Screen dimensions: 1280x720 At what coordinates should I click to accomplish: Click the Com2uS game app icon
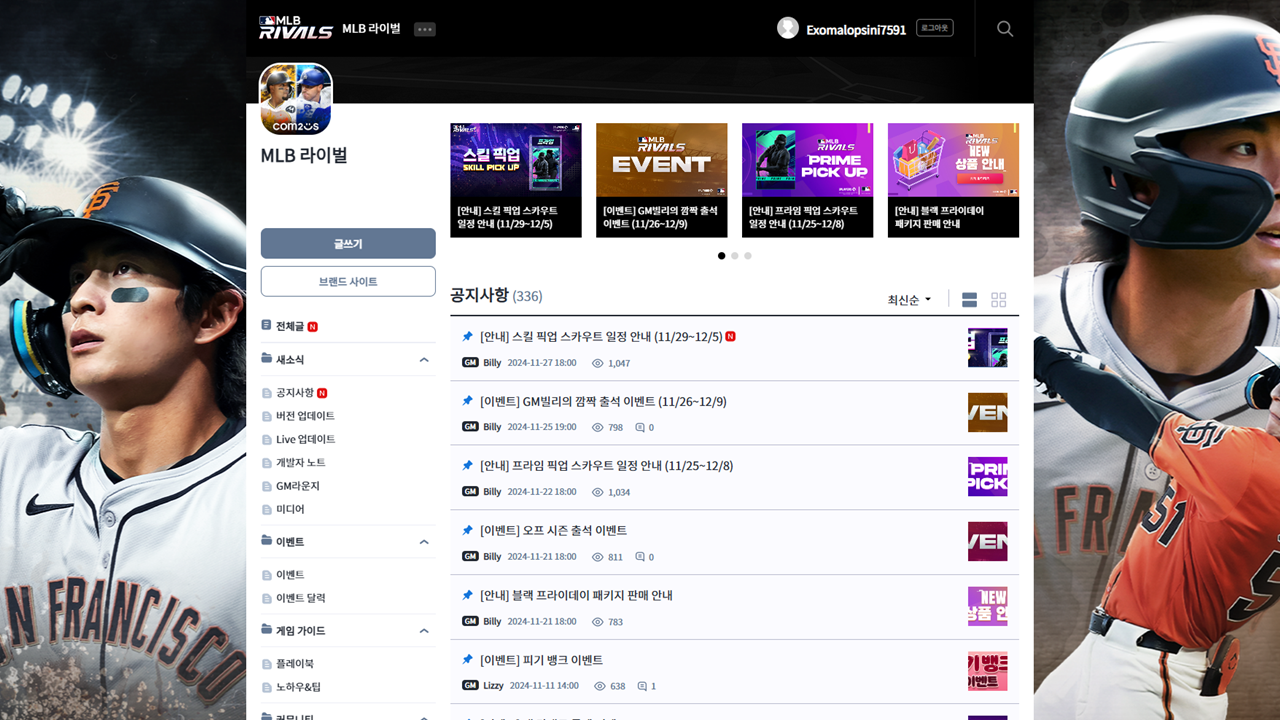(x=296, y=99)
